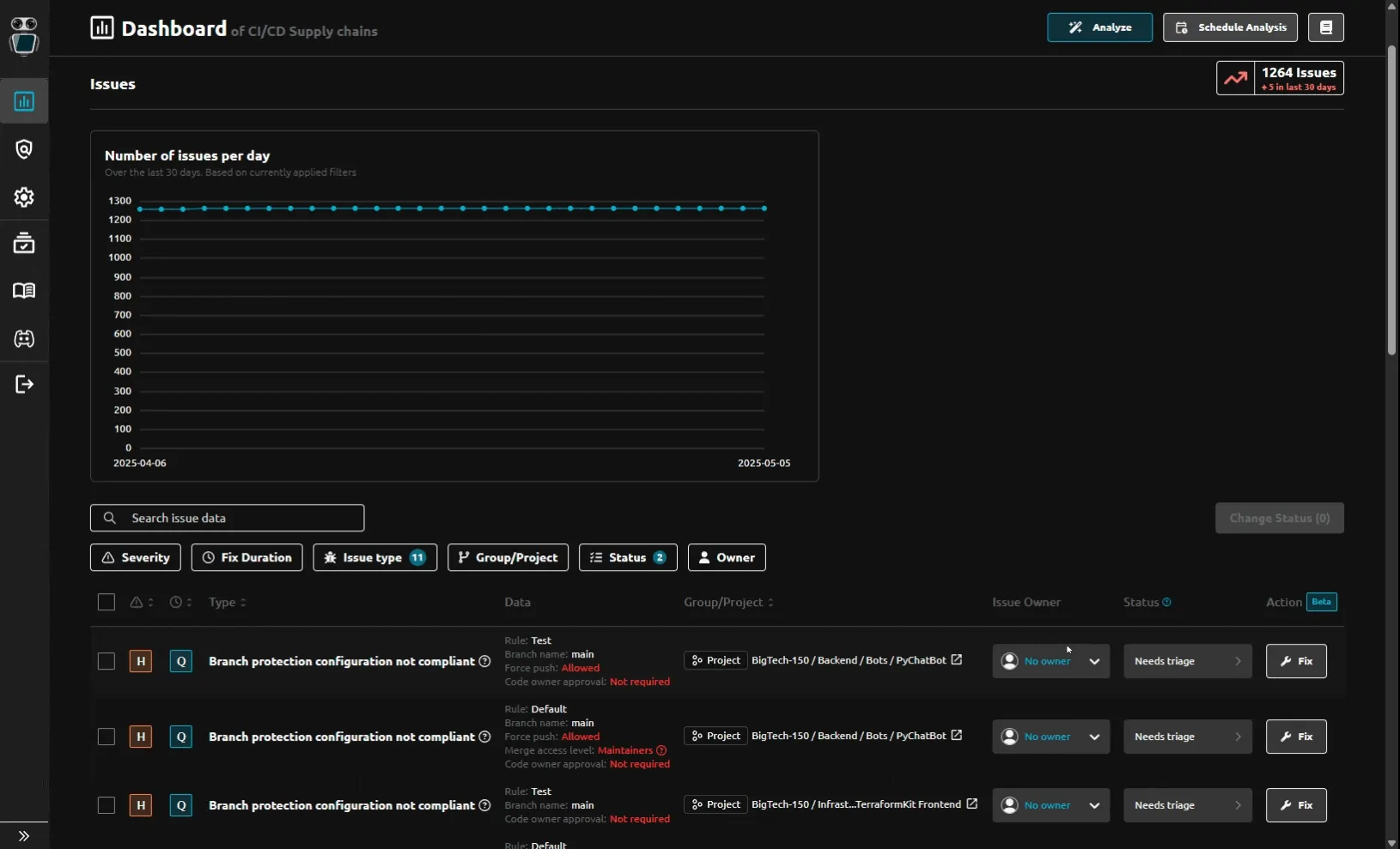Viewport: 1400px width, 849px height.
Task: Collapse the sidebar with the chevron at bottom
Action: 23,834
